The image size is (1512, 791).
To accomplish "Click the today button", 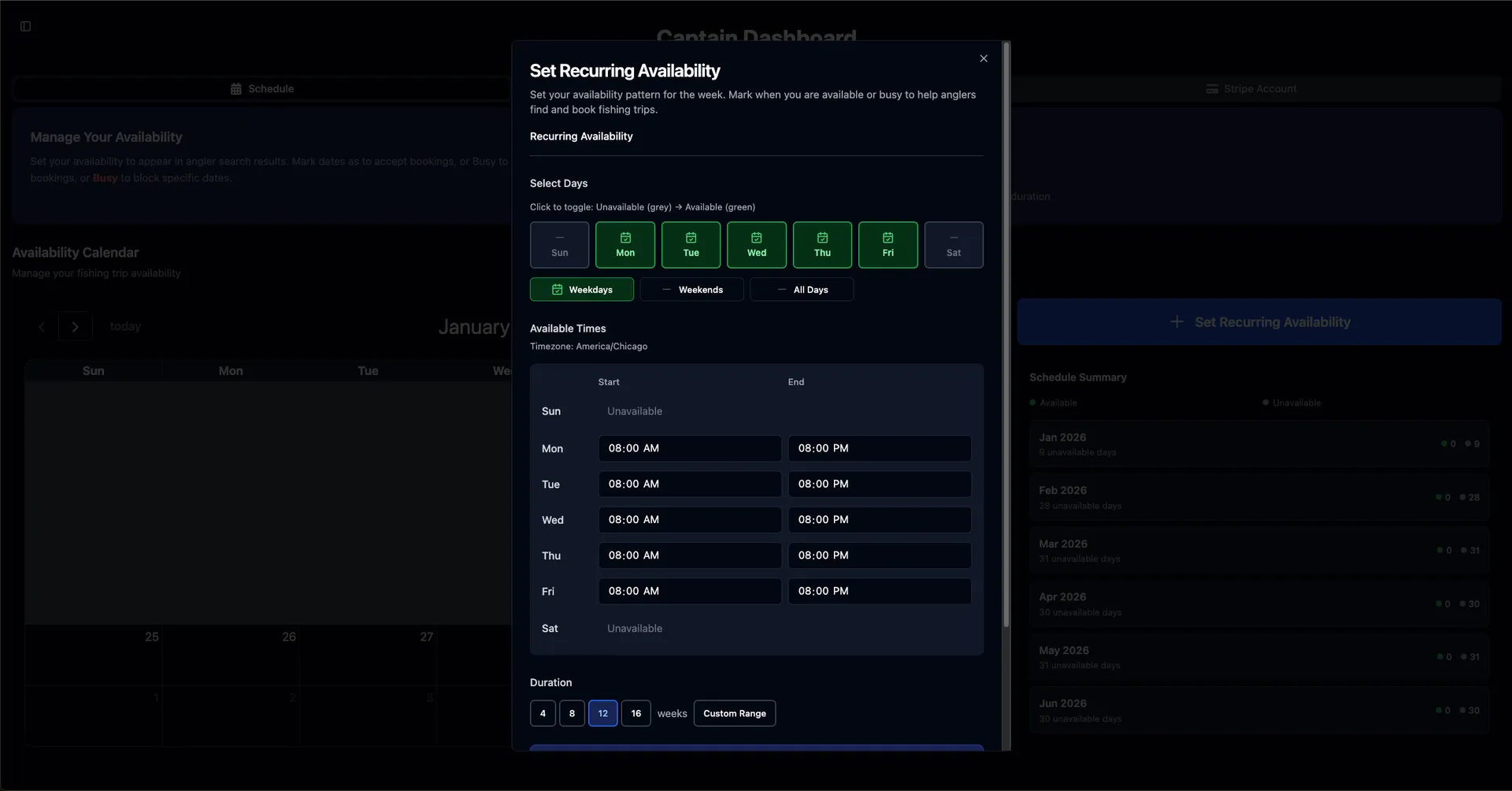I will tap(125, 326).
